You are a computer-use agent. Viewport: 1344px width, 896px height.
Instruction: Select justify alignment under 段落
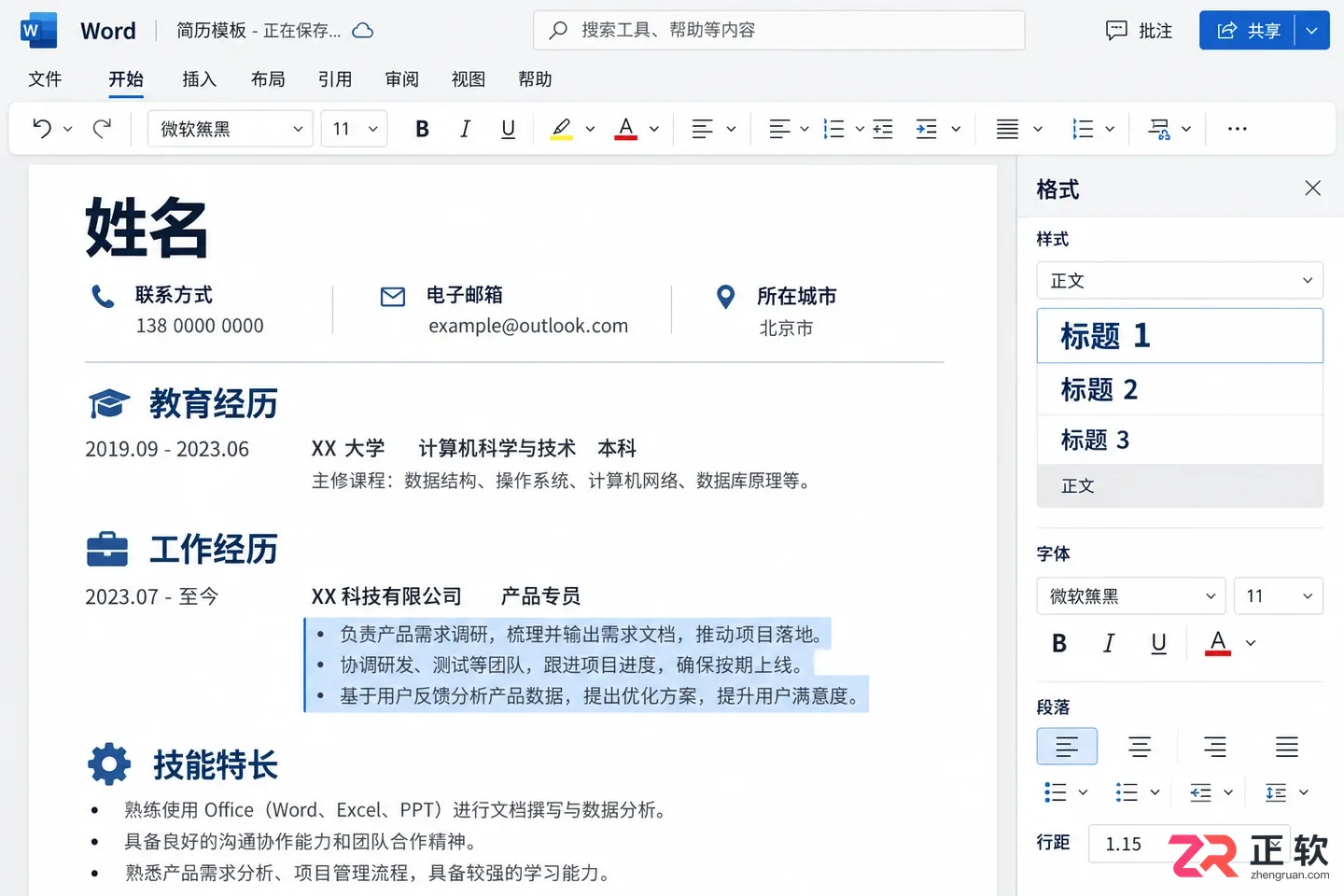pos(1287,747)
